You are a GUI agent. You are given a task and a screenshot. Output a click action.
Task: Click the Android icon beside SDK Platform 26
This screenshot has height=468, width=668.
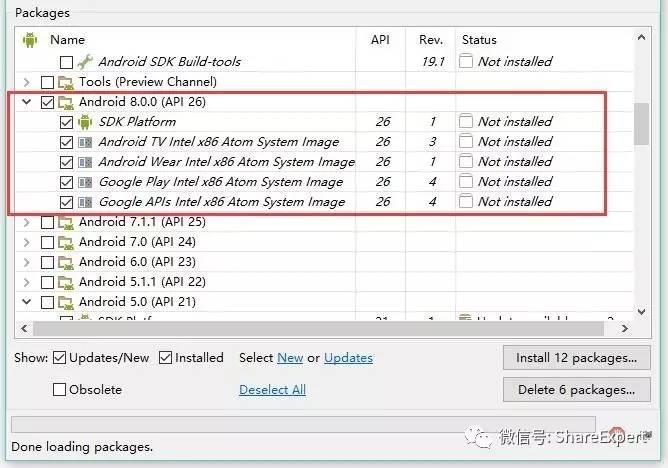85,122
